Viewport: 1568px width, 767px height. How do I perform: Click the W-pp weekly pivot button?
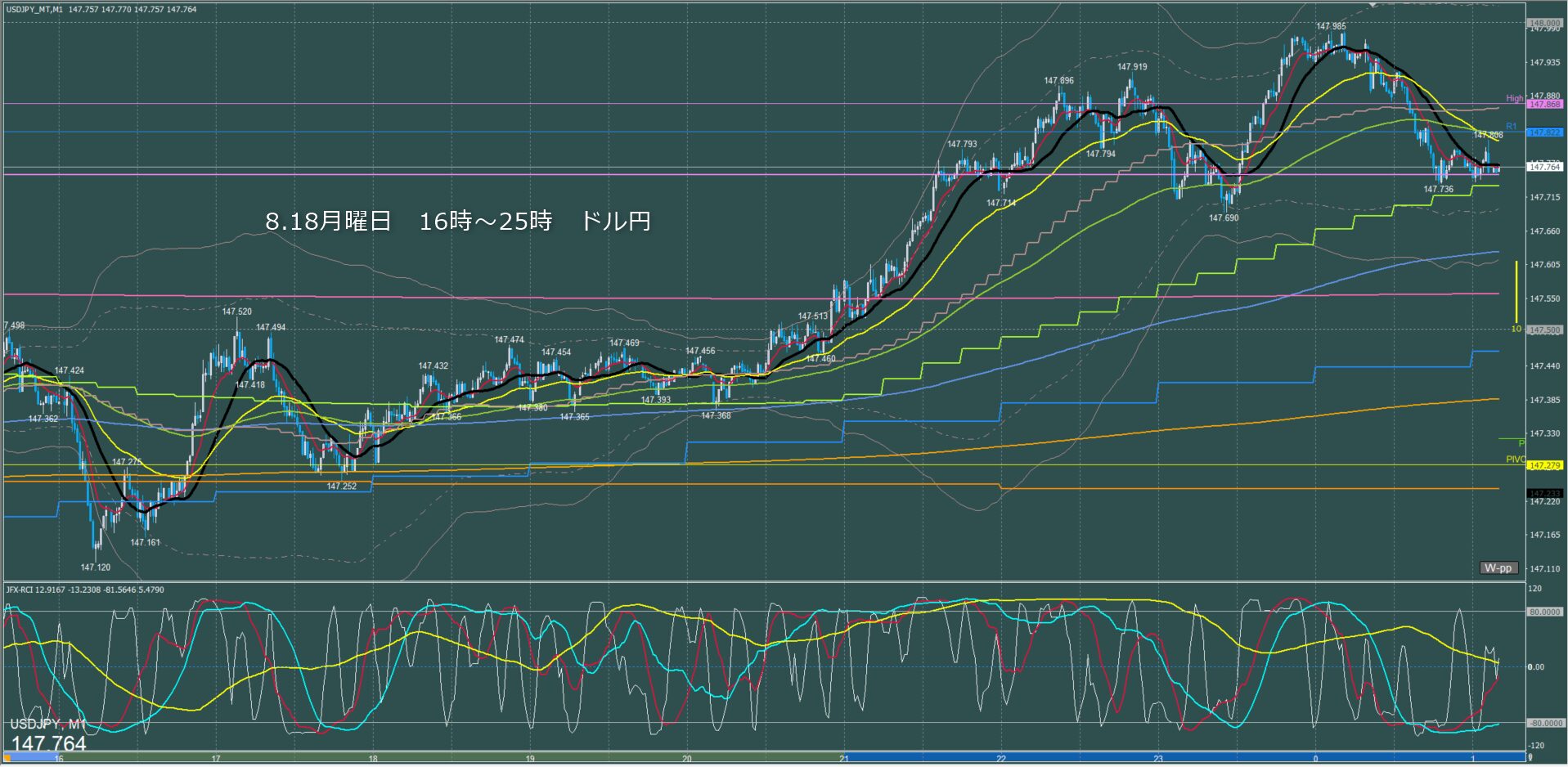1498,568
